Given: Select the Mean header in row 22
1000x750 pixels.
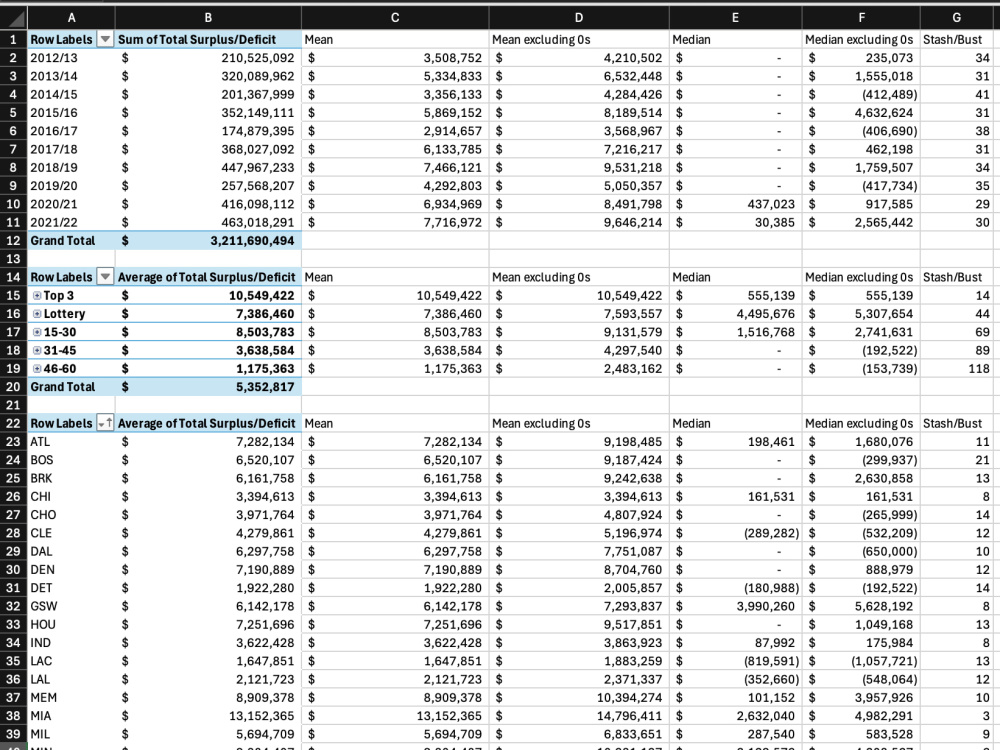Looking at the screenshot, I should click(395, 423).
